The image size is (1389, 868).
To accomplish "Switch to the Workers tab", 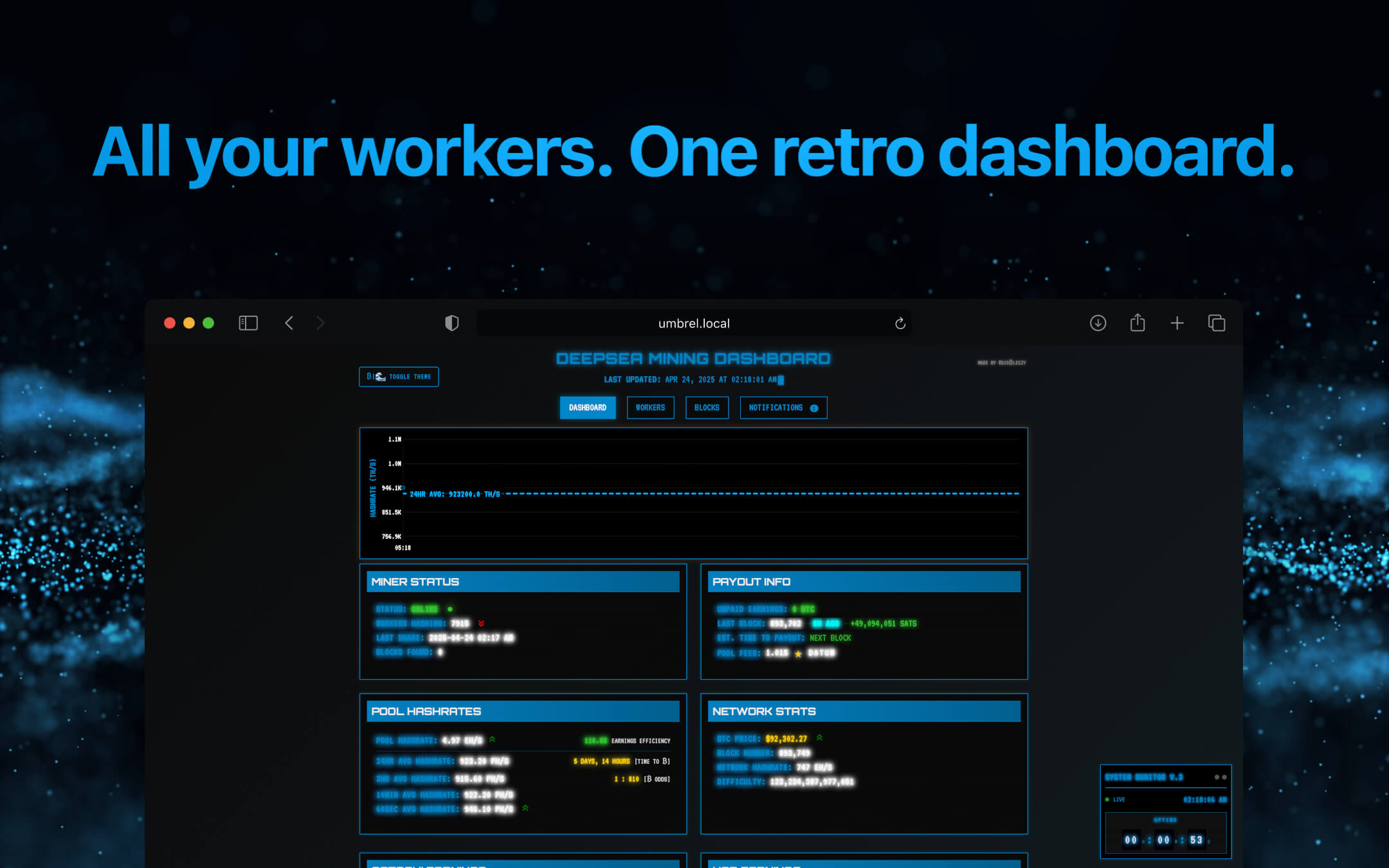I will 650,407.
